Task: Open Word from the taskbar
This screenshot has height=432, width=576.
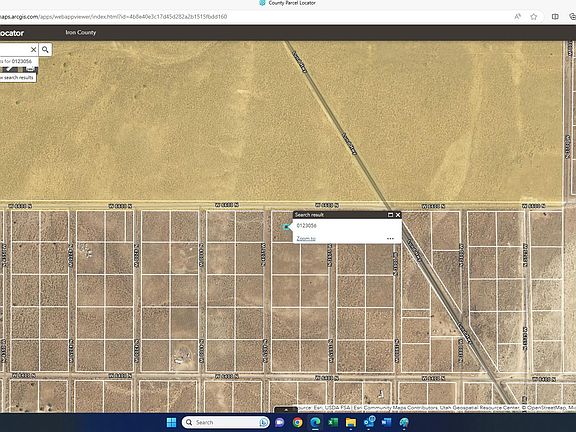Action: pos(386,422)
